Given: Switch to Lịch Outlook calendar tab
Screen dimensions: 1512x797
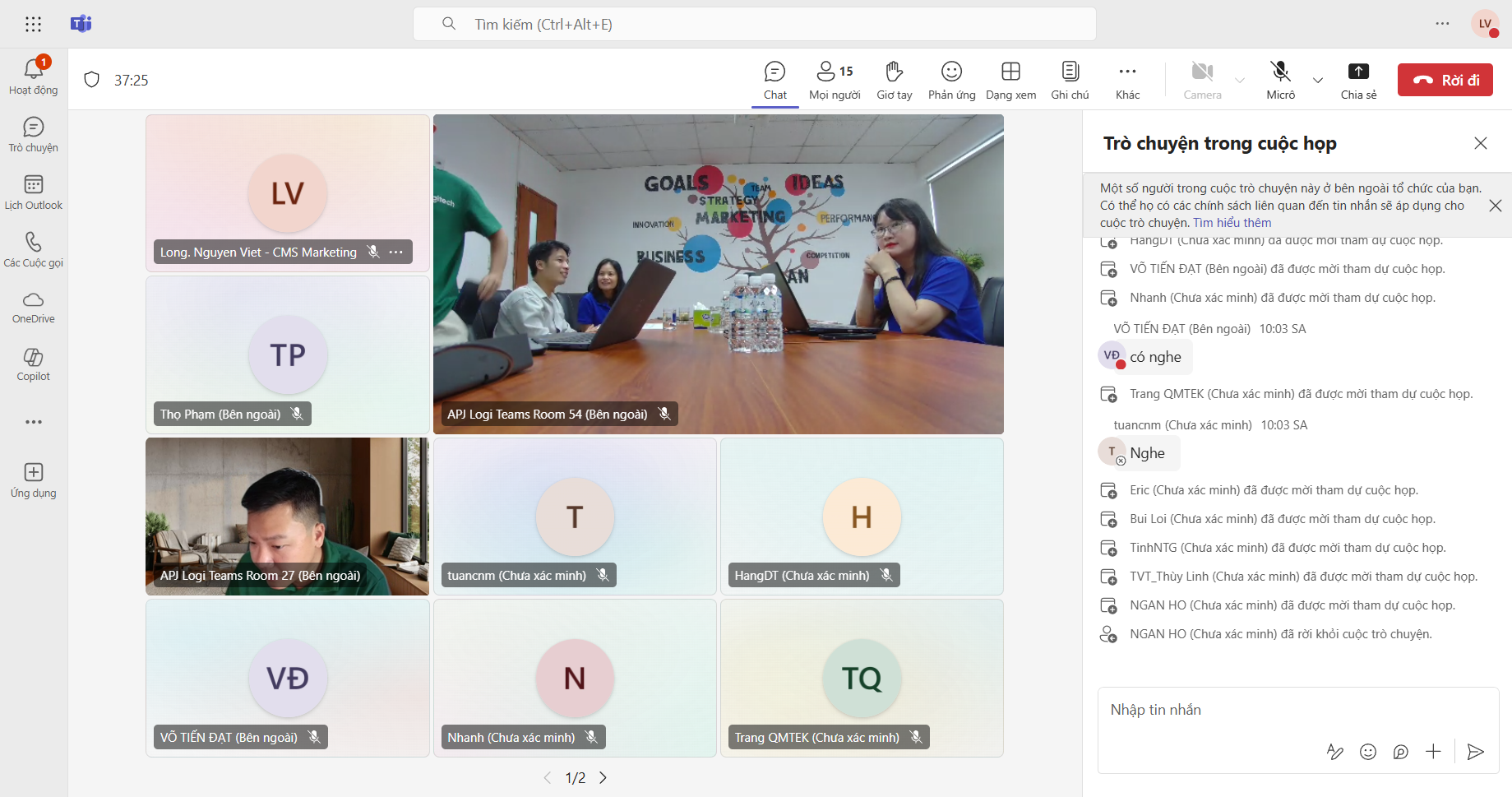Looking at the screenshot, I should point(33,192).
